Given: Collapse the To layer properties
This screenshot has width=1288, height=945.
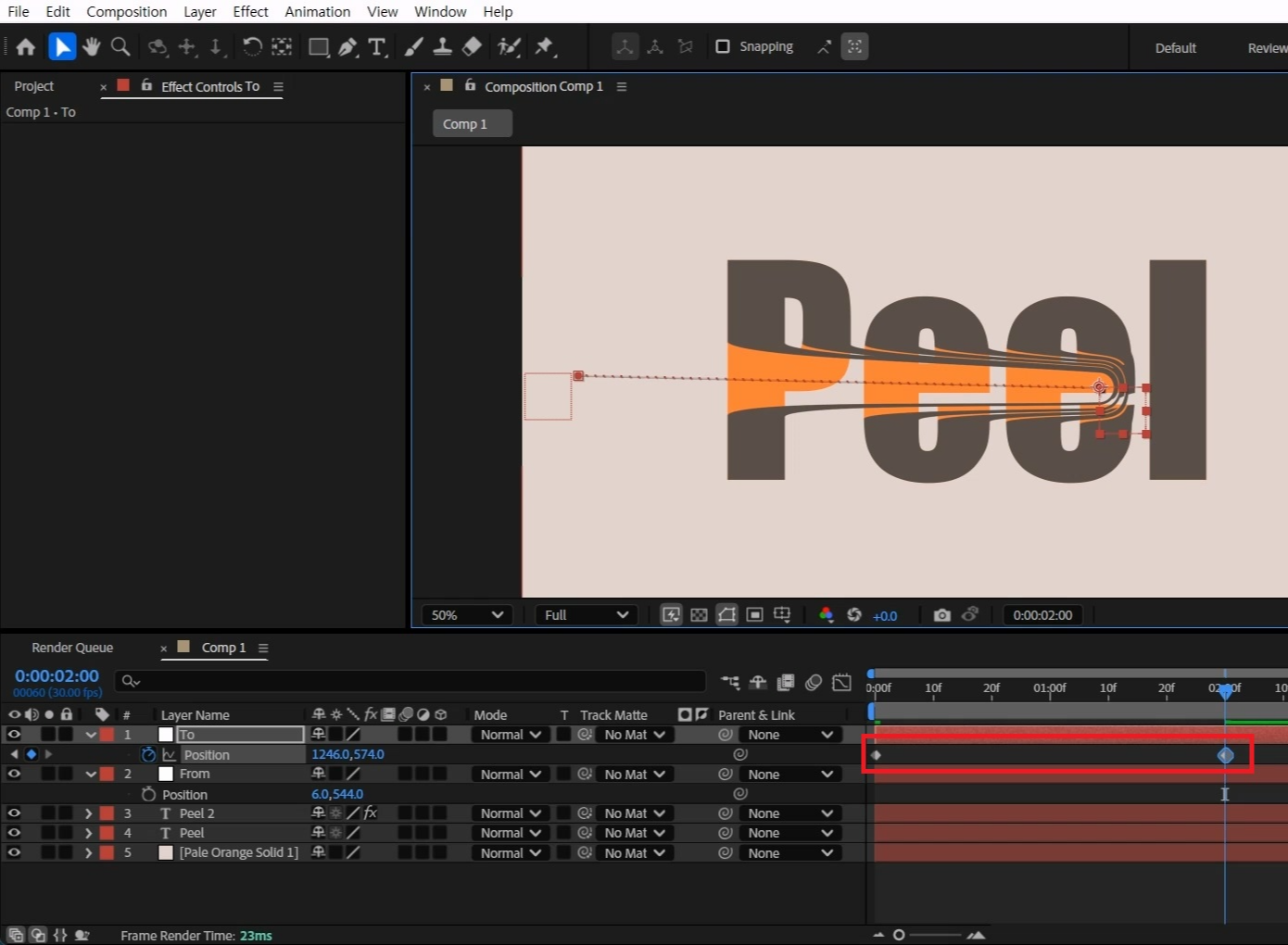Looking at the screenshot, I should click(90, 735).
